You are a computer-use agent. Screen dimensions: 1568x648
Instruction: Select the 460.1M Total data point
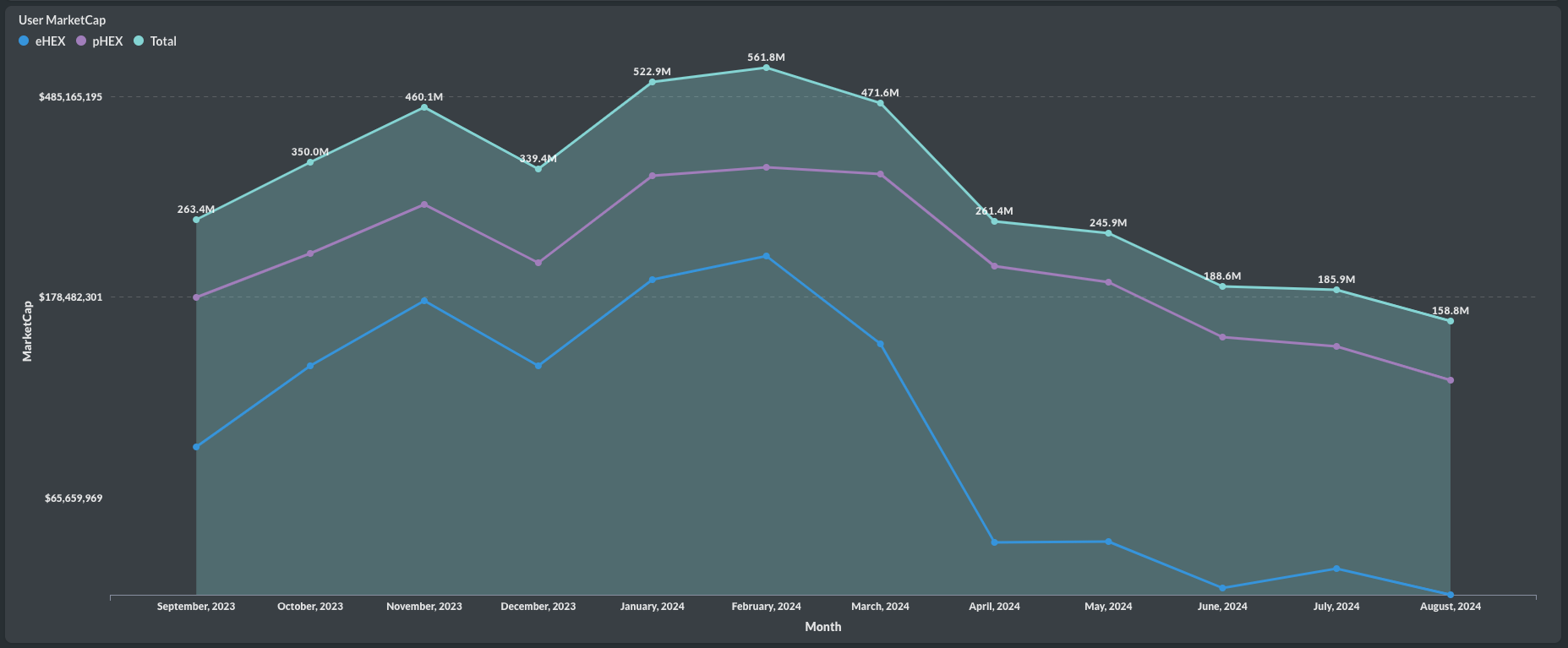coord(424,107)
